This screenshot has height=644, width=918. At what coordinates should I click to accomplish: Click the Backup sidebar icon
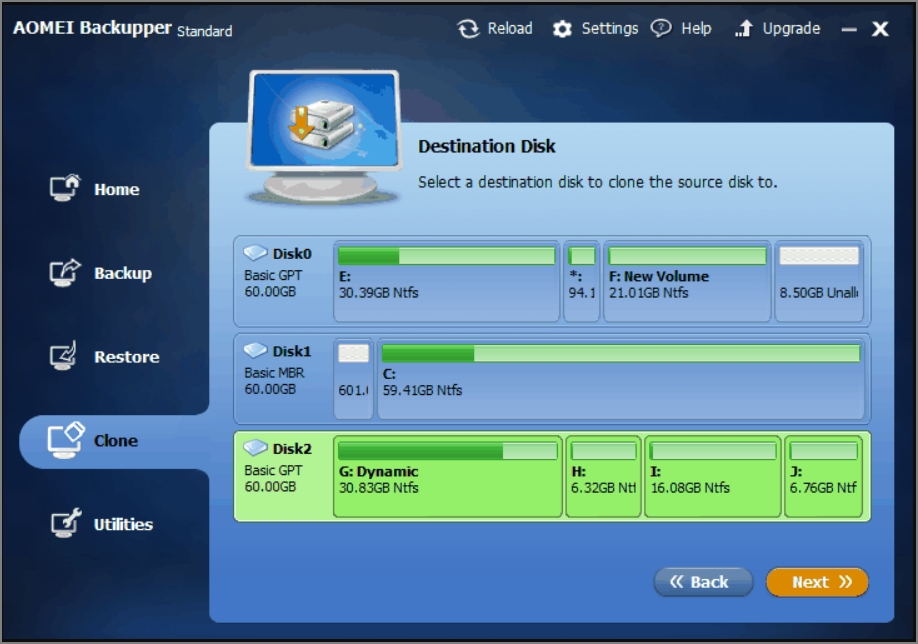click(65, 272)
